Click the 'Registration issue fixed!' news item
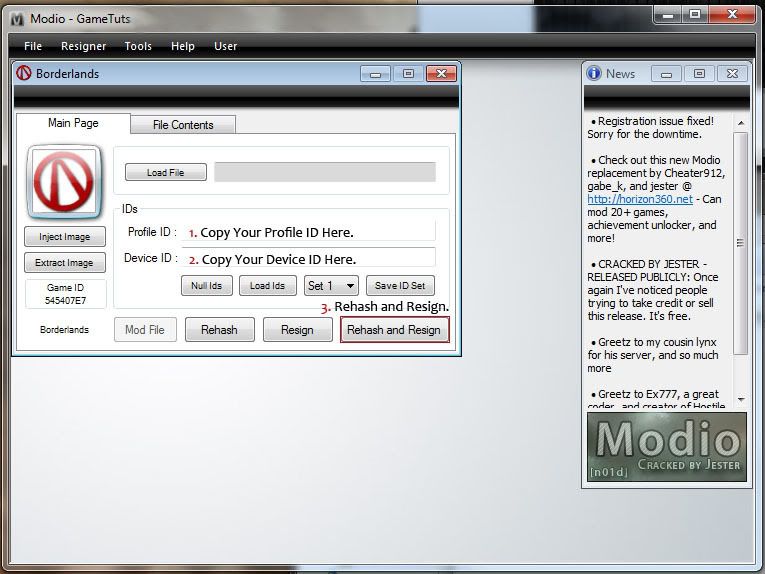This screenshot has height=574, width=765. pyautogui.click(x=650, y=128)
